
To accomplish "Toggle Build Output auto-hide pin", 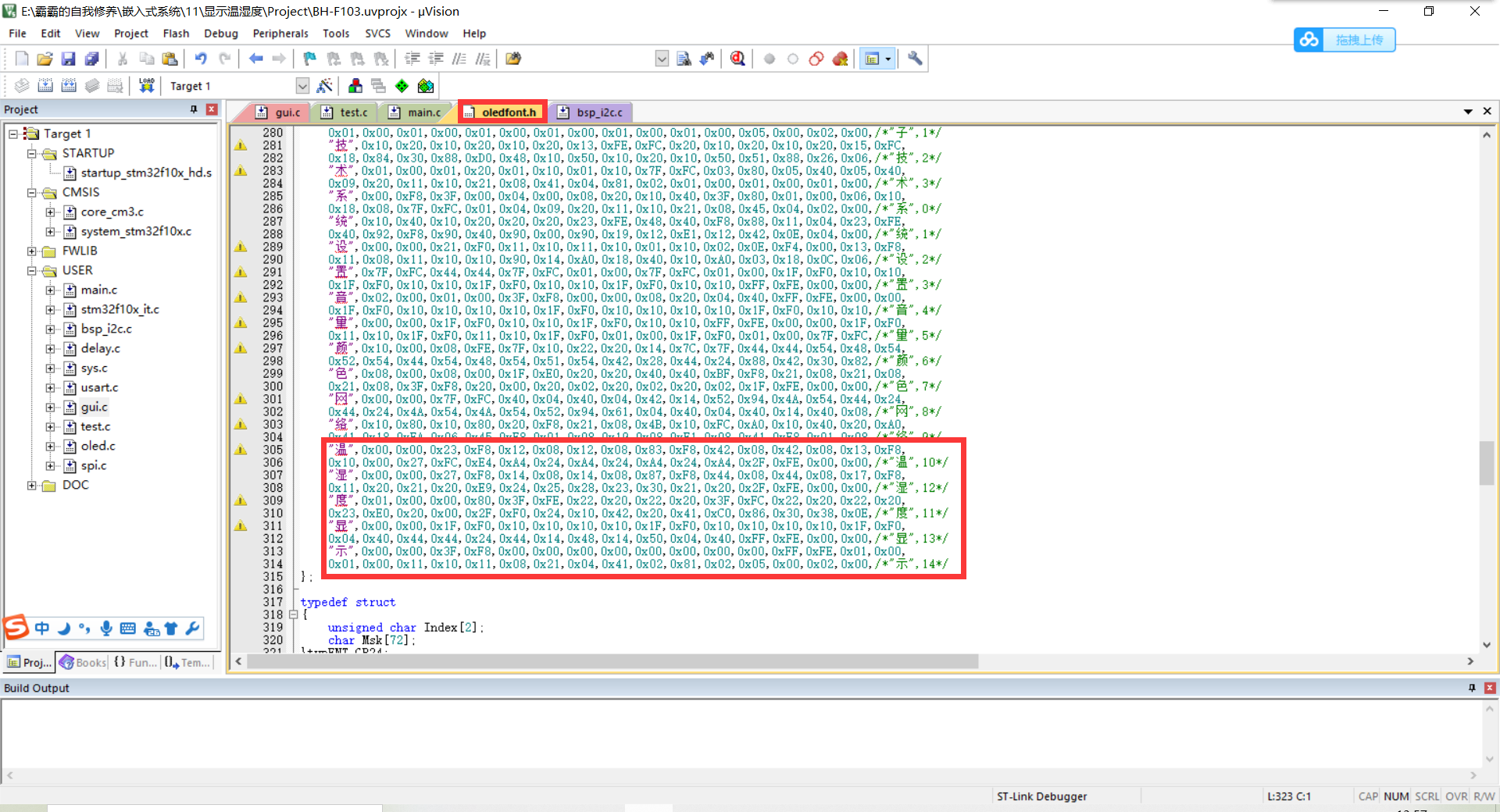I will pos(1472,688).
